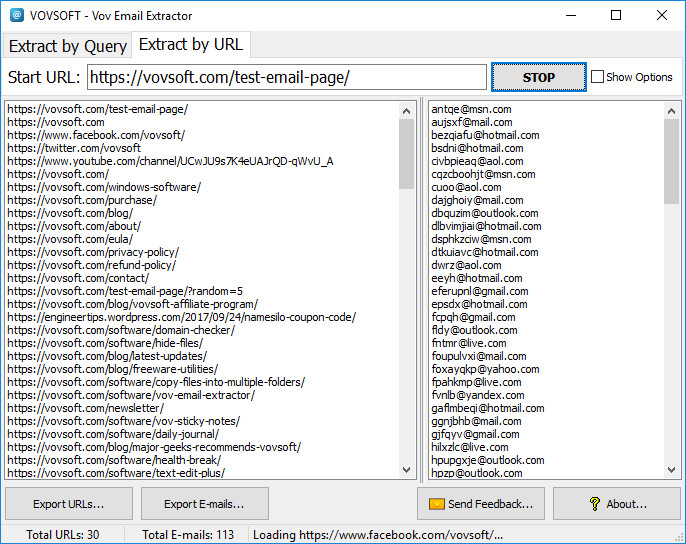Click the question mark icon on About

[595, 504]
